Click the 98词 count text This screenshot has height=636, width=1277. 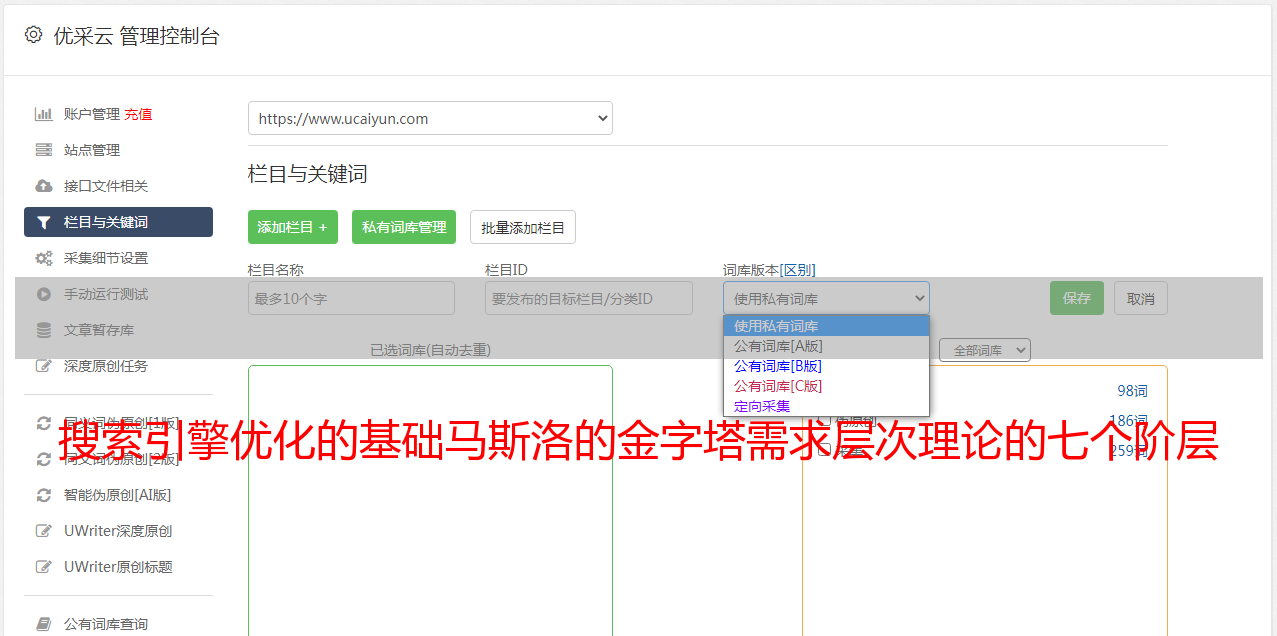pos(1132,391)
